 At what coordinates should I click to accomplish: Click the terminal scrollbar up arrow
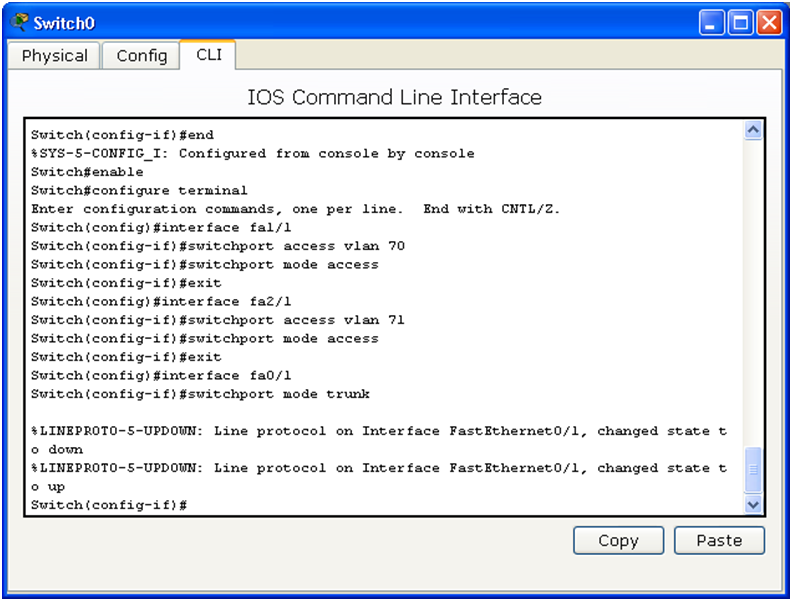point(753,130)
